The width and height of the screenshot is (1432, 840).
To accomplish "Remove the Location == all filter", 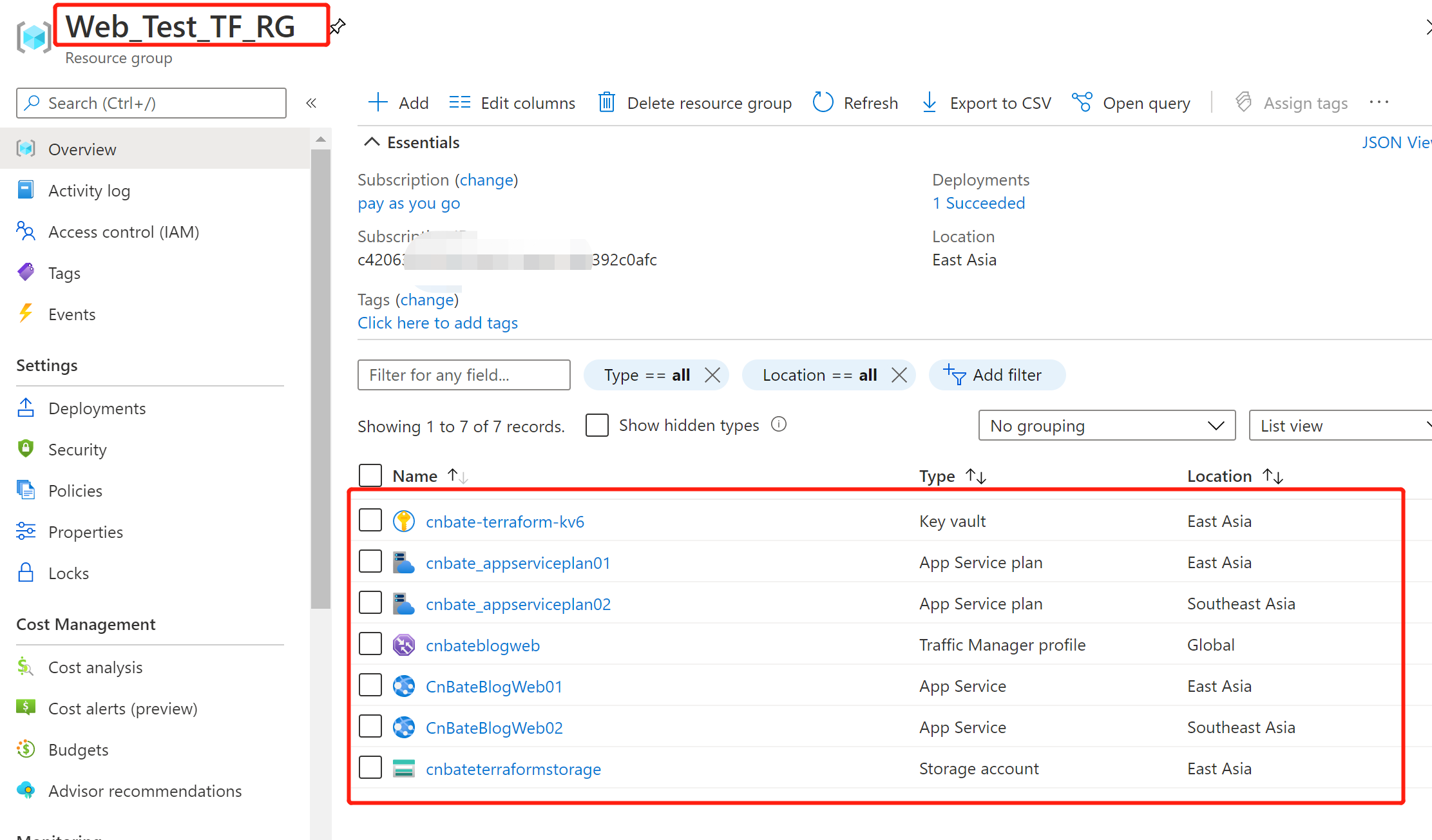I will 899,375.
